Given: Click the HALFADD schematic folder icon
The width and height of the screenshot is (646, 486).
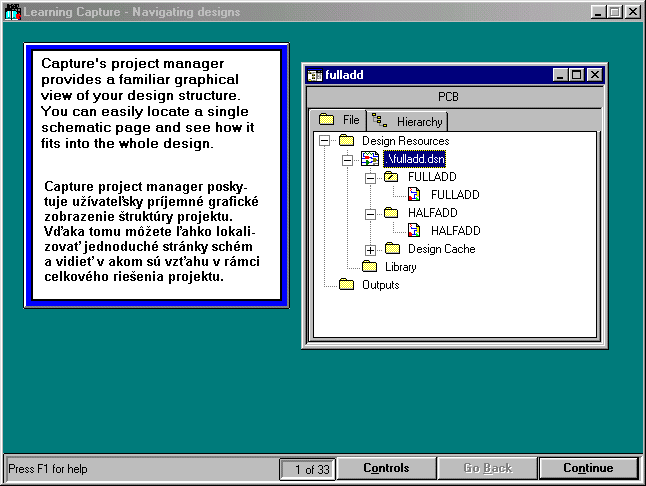Looking at the screenshot, I should tap(392, 213).
